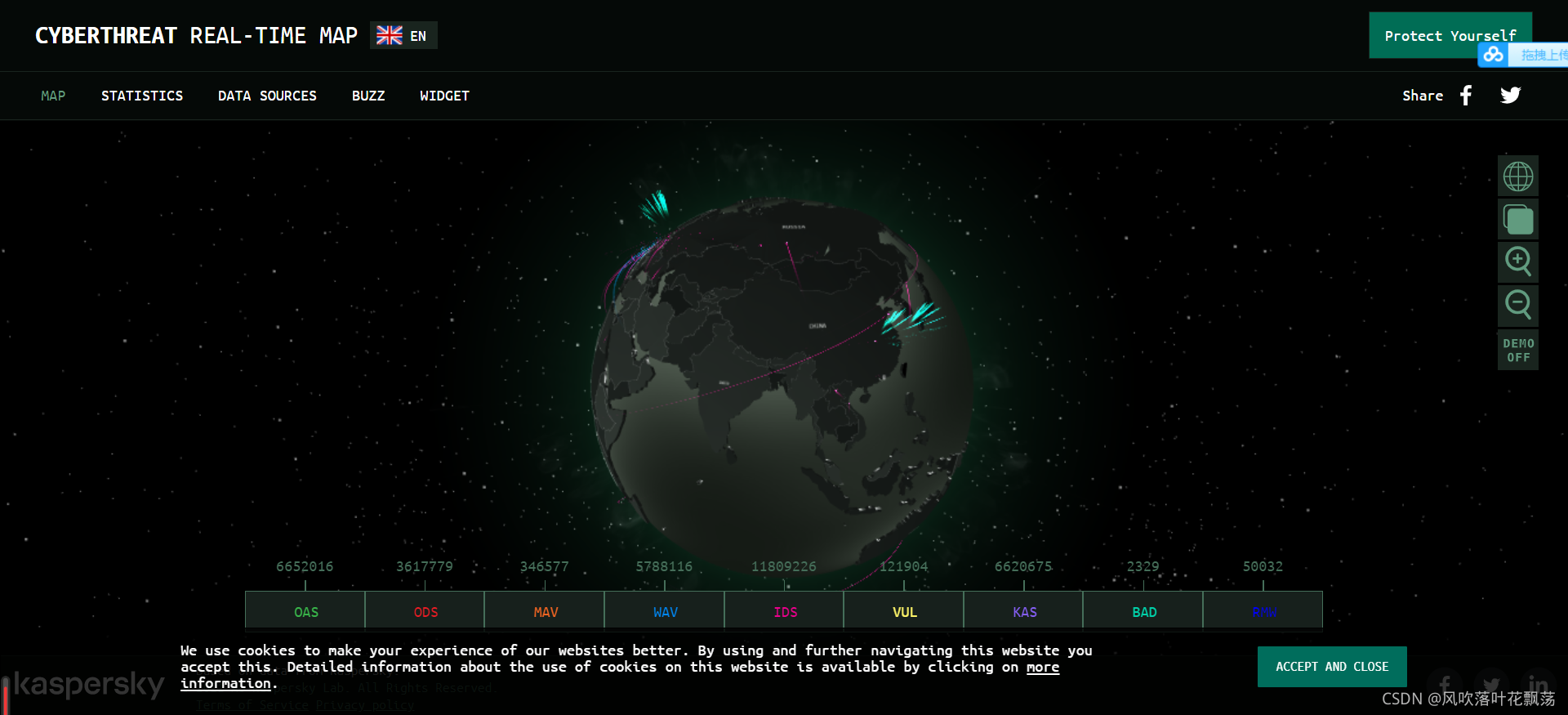This screenshot has width=1568, height=715.
Task: Click the WAV count 5788116
Action: (664, 566)
